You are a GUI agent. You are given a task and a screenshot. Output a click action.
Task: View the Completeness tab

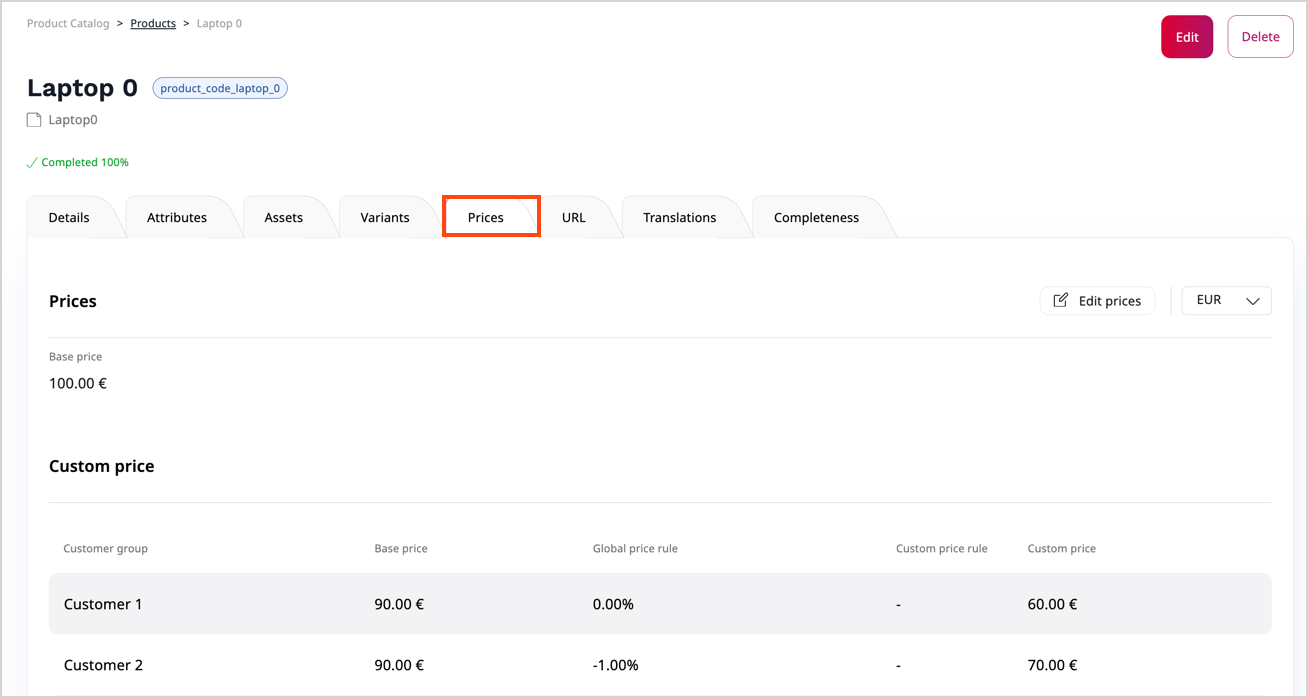(816, 217)
